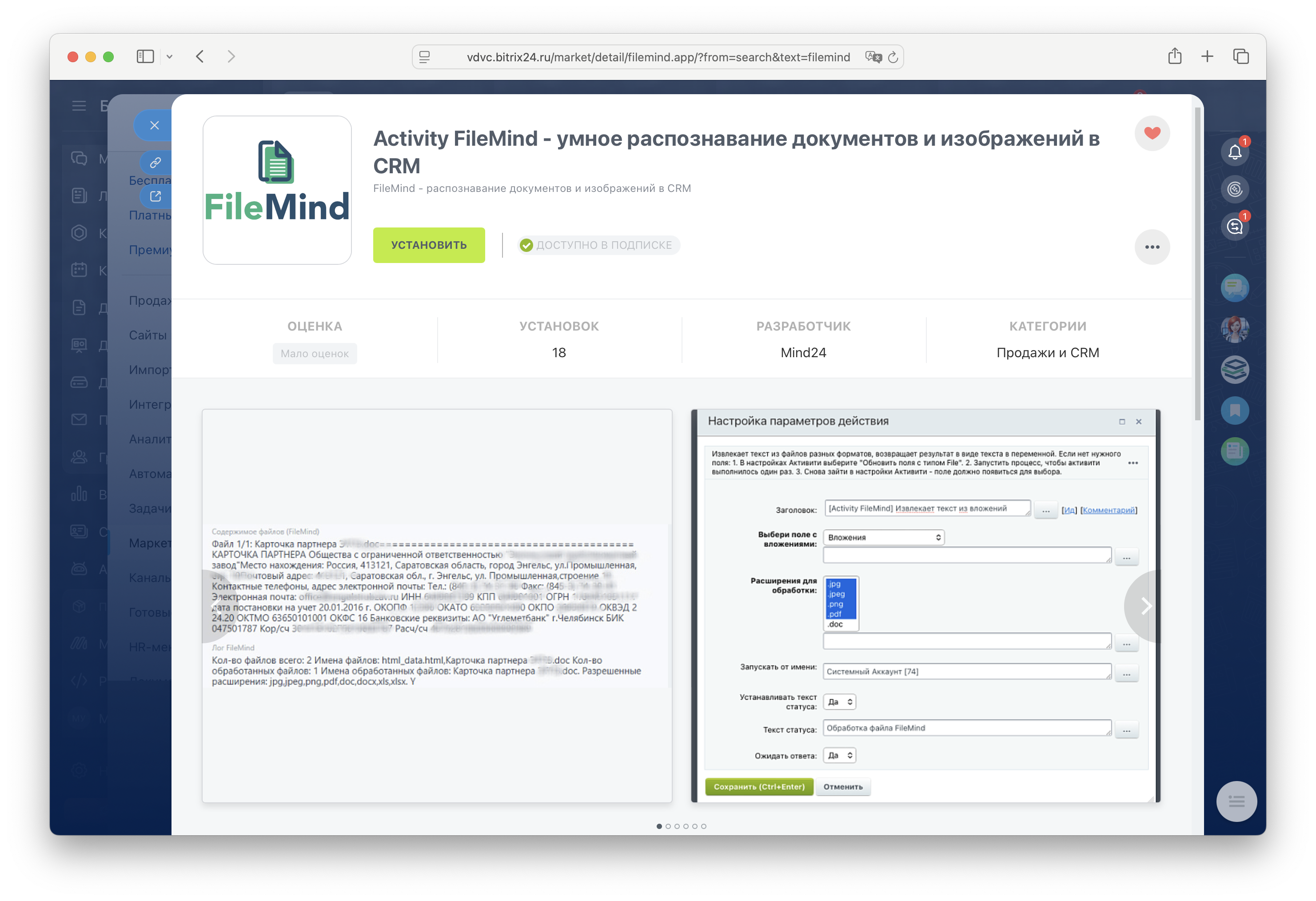The height and width of the screenshot is (901, 1316).
Task: Open the Продажи и CRM category
Action: (1048, 353)
